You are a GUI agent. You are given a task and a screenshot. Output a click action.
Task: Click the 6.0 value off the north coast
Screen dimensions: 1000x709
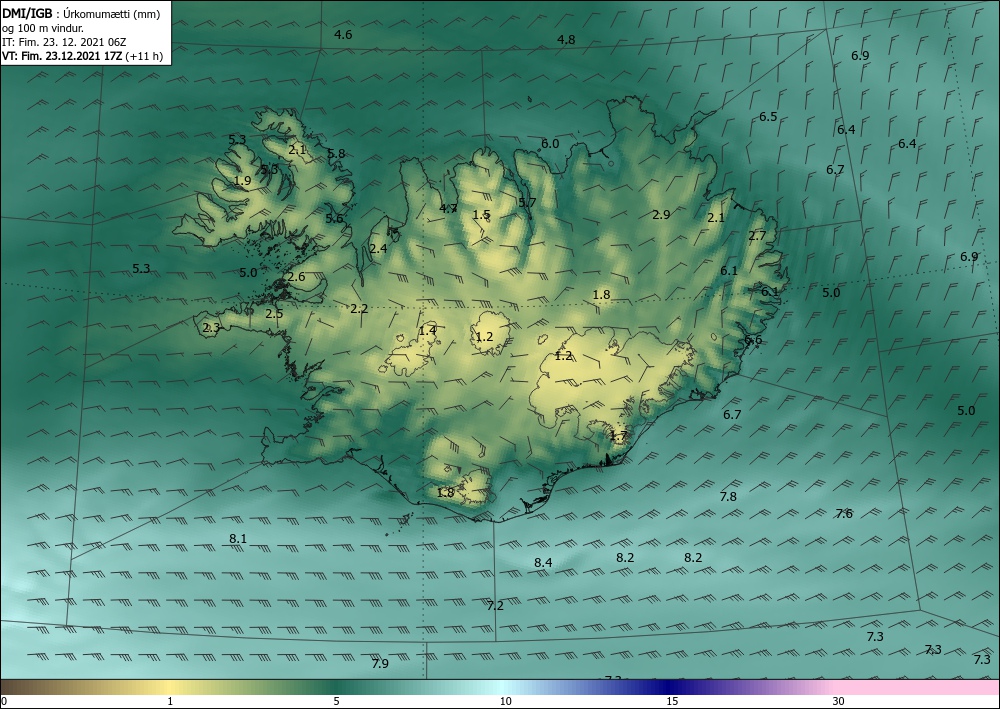(x=550, y=144)
